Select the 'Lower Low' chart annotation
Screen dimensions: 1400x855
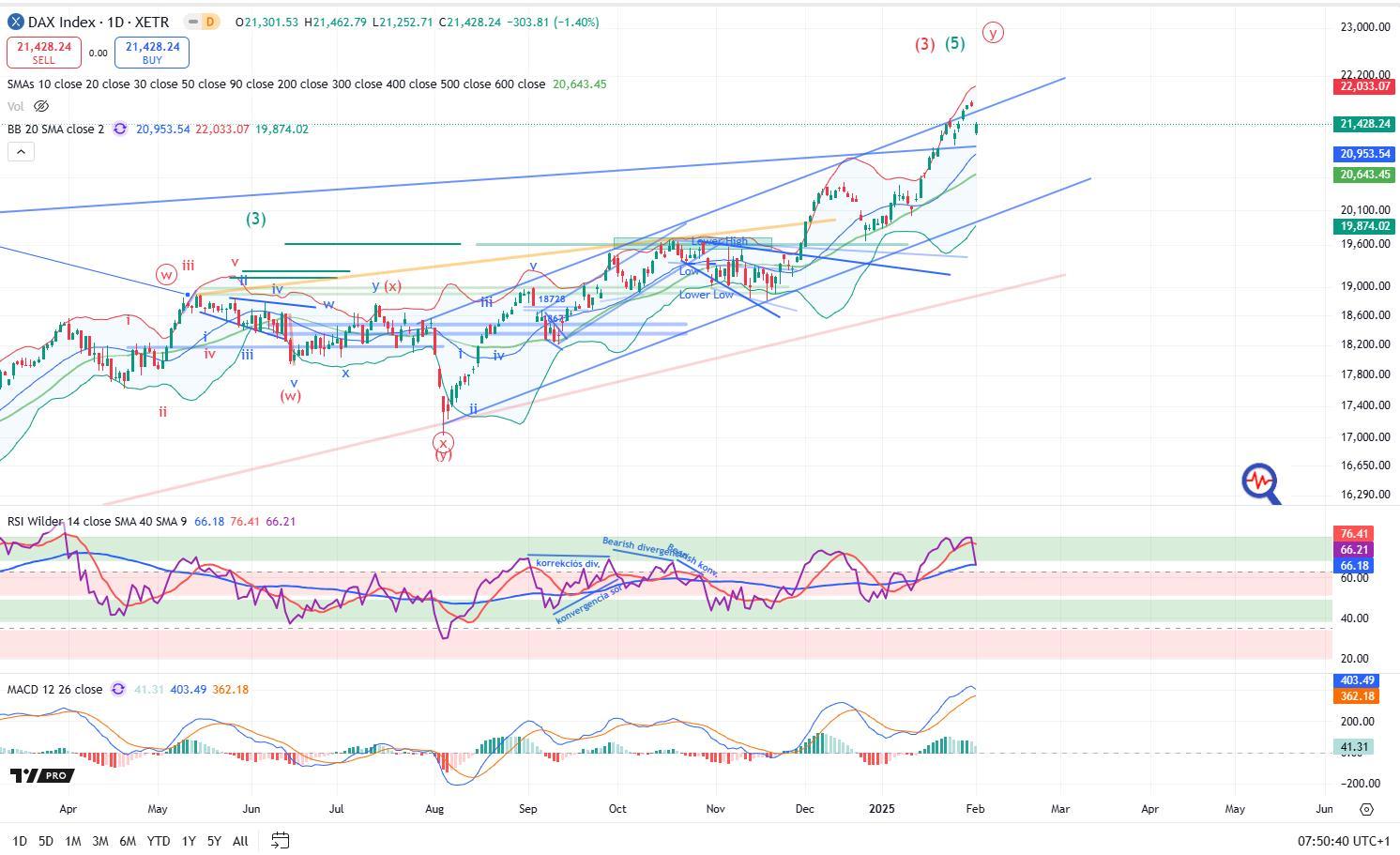click(x=707, y=295)
